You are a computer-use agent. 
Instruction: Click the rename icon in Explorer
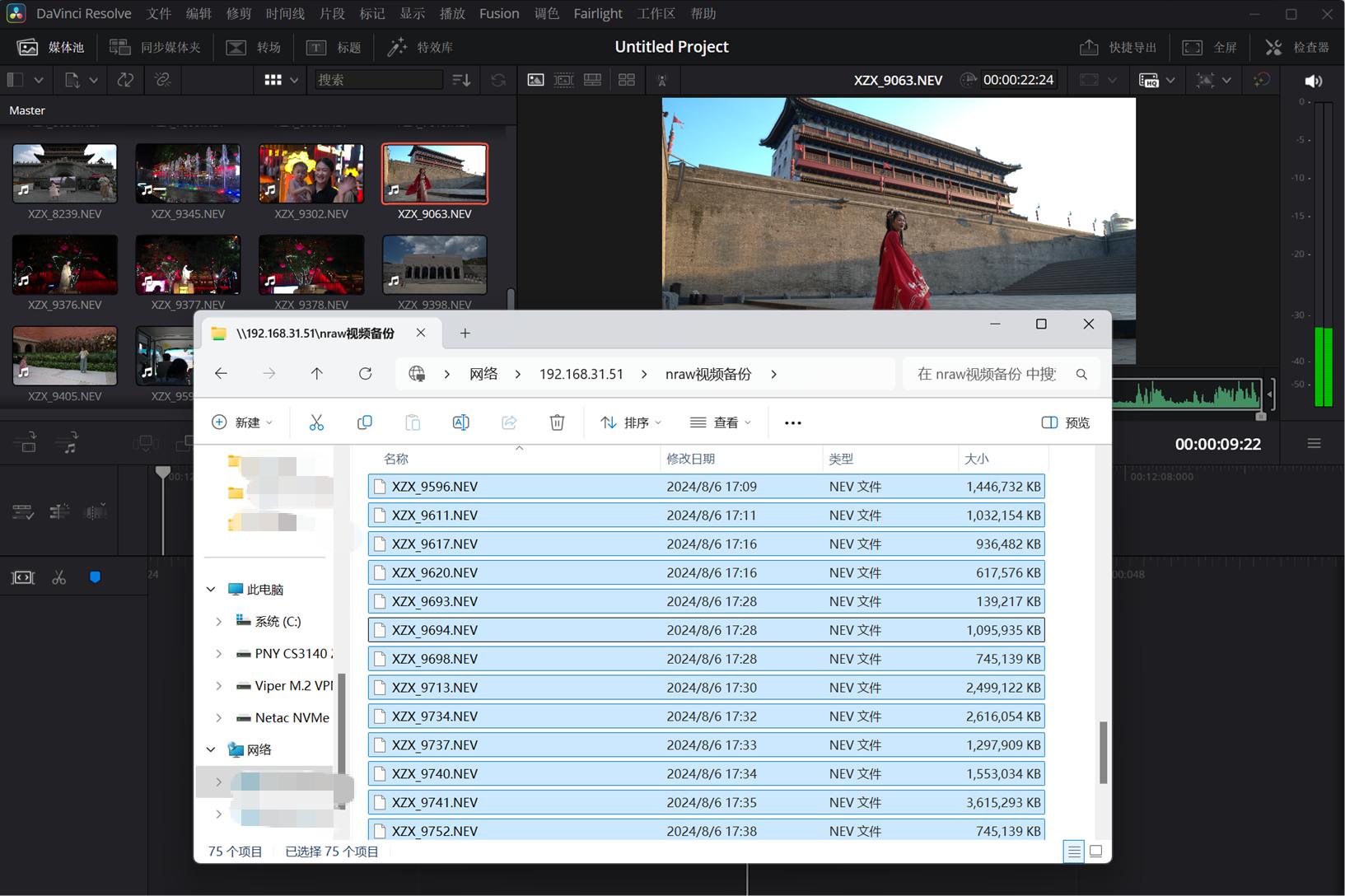pyautogui.click(x=460, y=422)
